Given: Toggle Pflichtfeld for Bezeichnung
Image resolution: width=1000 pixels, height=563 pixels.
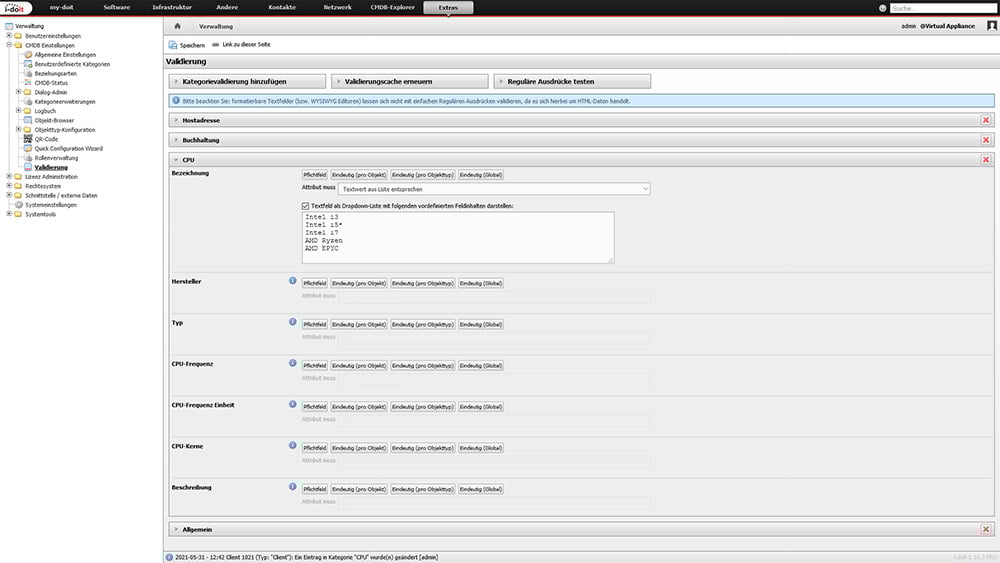Looking at the screenshot, I should 315,174.
